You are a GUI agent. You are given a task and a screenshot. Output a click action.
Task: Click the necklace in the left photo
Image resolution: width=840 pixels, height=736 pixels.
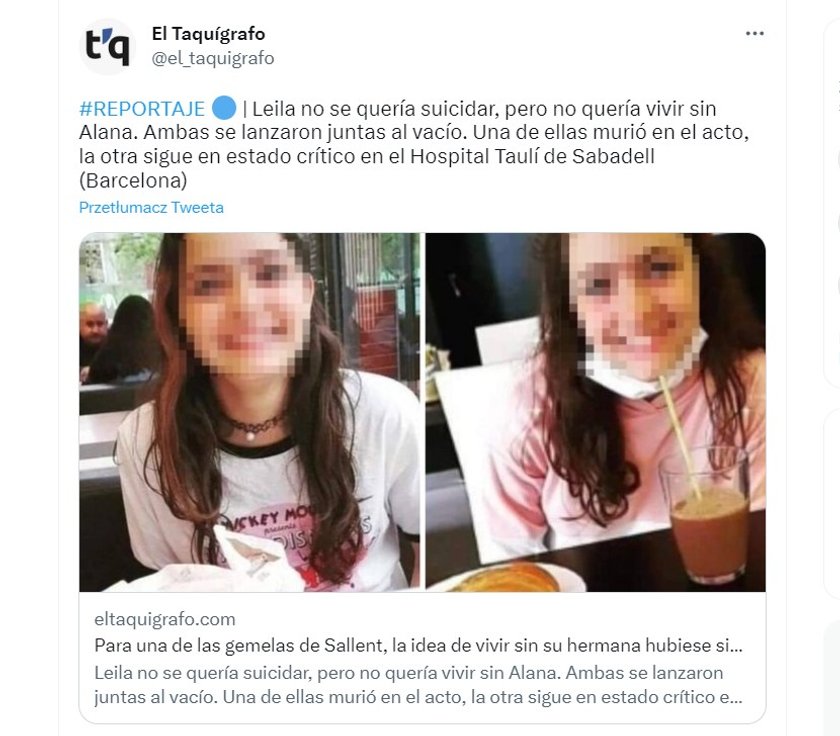point(253,425)
